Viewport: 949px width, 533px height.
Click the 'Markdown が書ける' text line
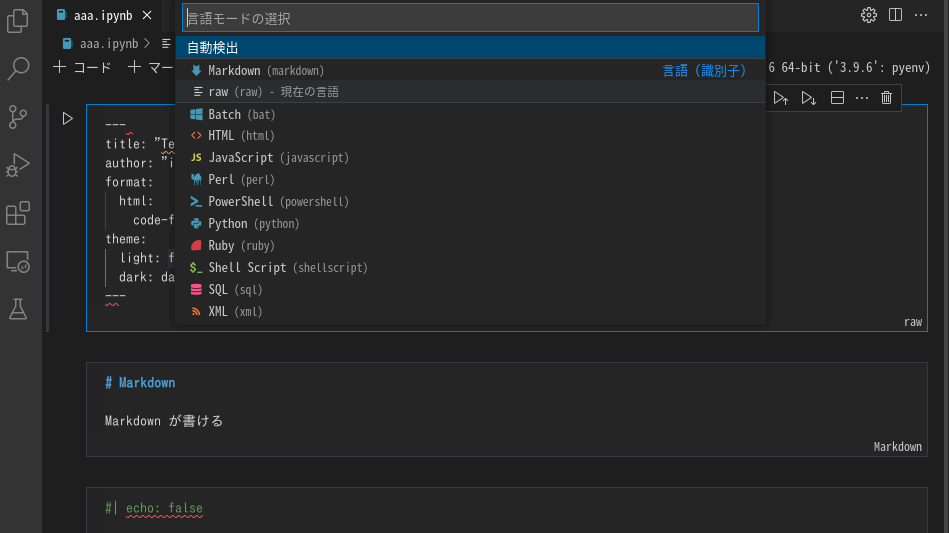163,420
